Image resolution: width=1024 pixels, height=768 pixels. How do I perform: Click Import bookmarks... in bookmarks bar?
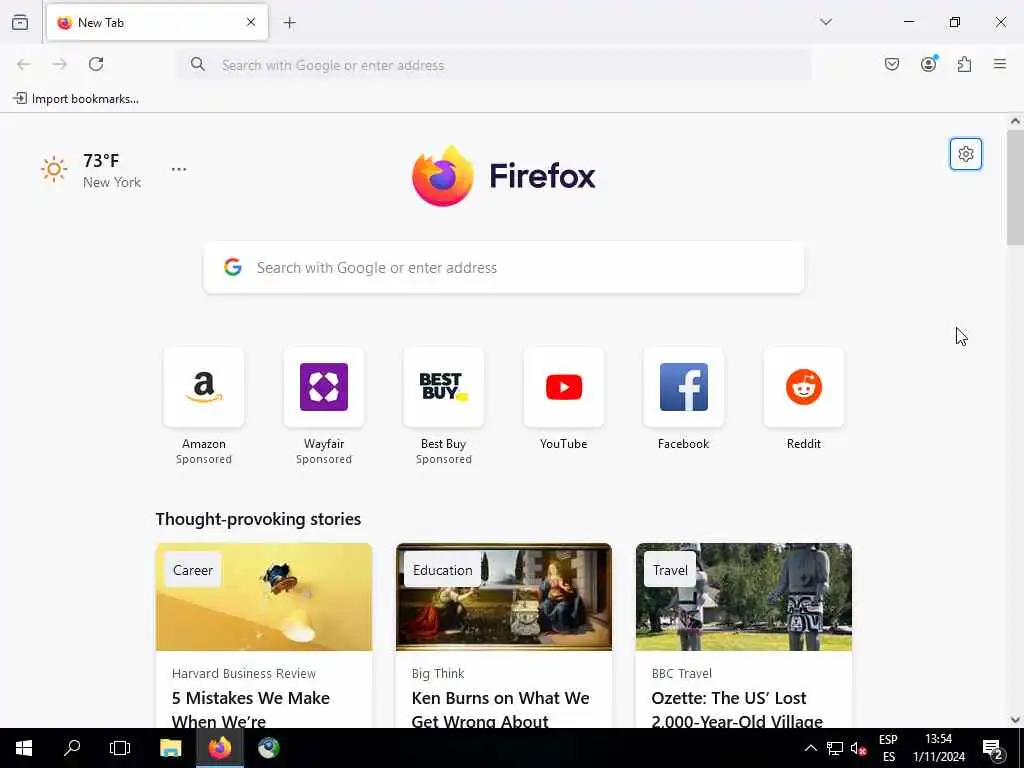[x=76, y=99]
